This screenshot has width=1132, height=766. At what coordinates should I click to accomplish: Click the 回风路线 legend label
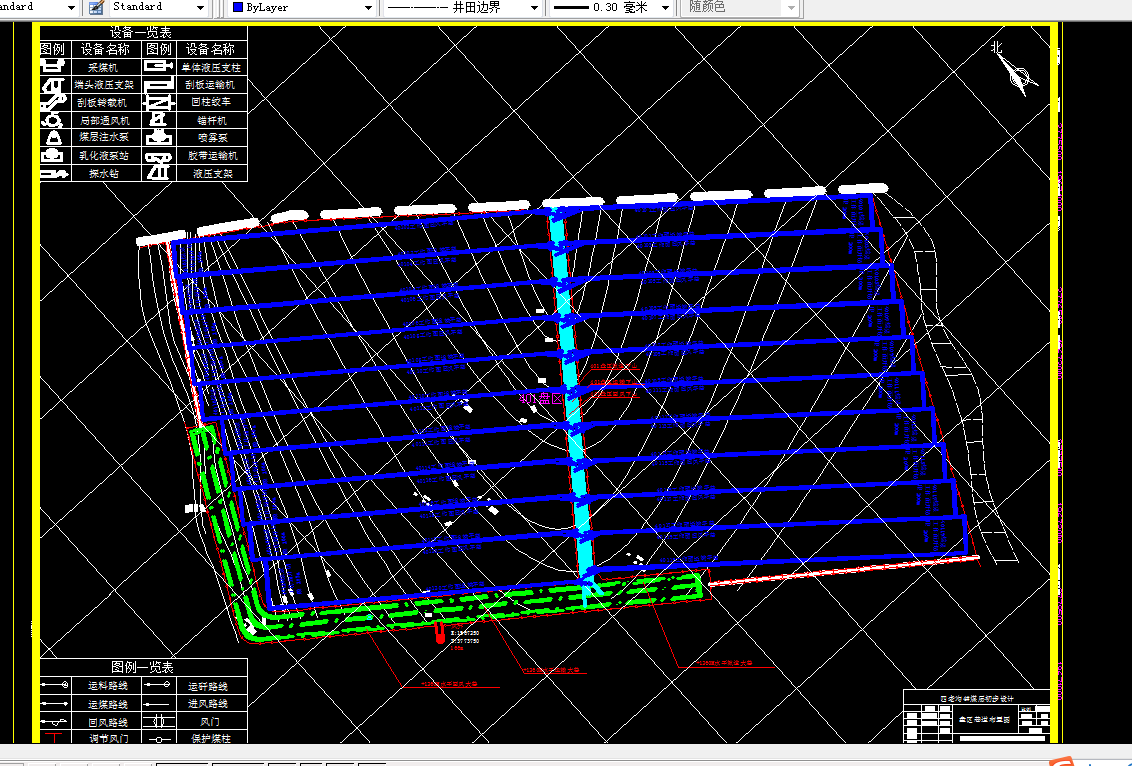point(108,722)
